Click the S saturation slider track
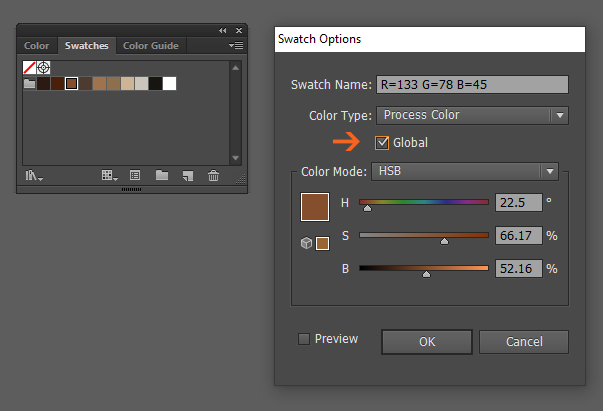 tap(424, 235)
